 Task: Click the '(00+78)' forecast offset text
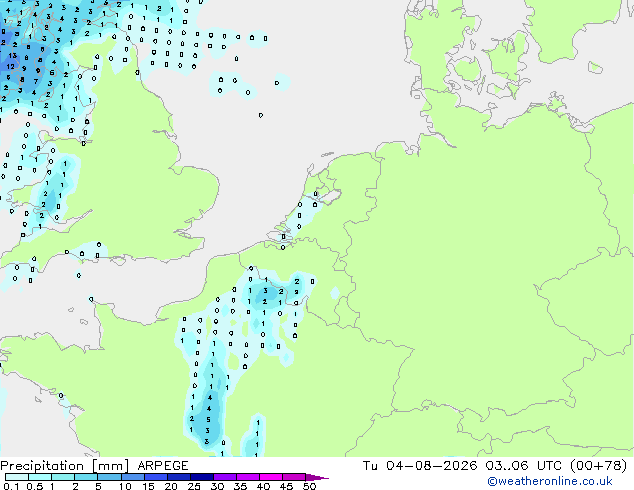tap(599, 466)
